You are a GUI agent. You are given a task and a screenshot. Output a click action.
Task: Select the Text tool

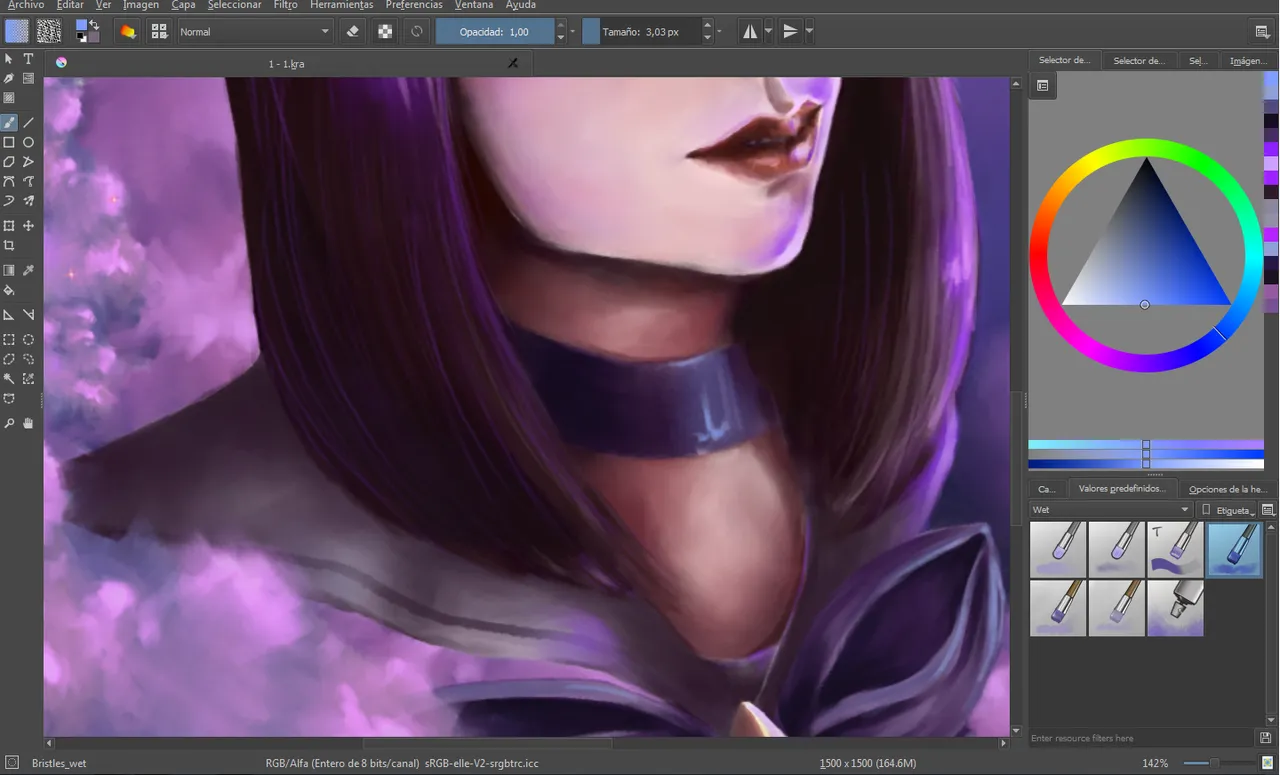28,59
